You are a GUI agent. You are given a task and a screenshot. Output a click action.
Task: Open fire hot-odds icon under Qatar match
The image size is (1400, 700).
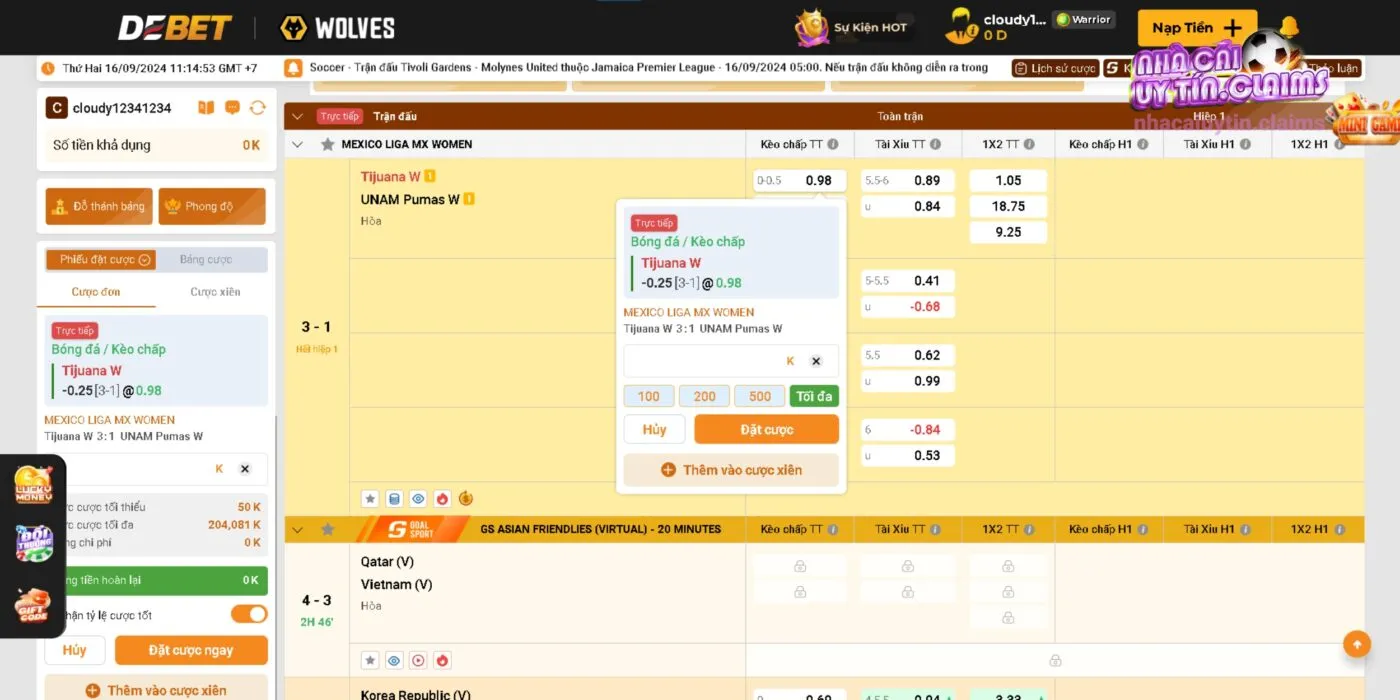(x=443, y=660)
